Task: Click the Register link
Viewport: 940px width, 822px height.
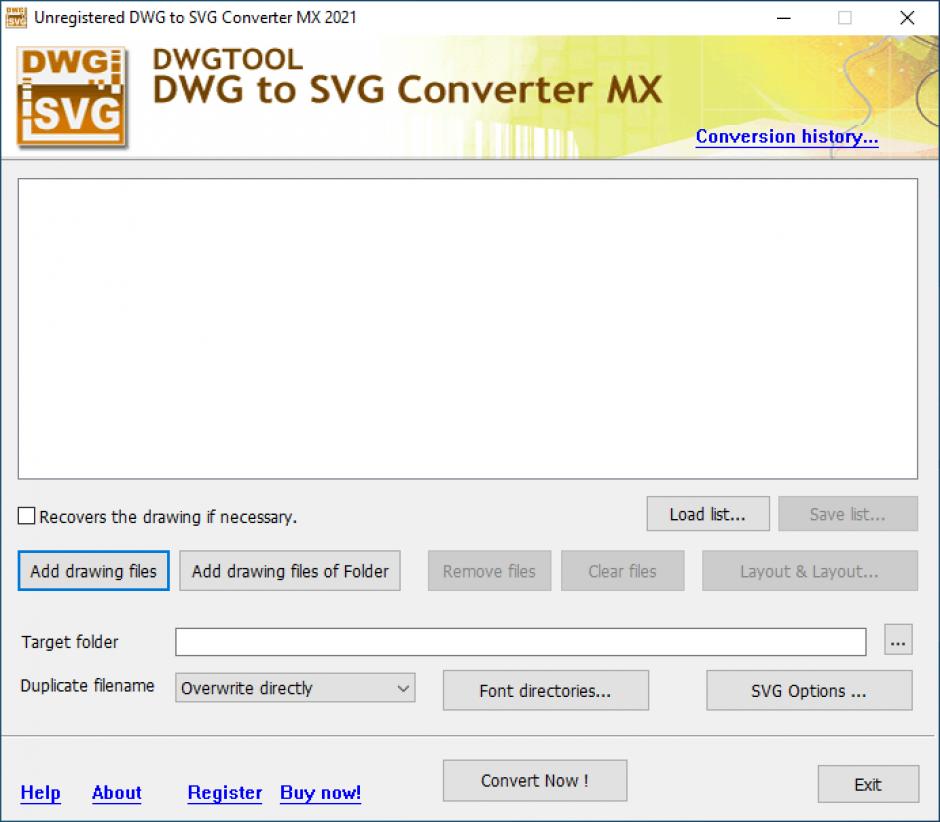Action: tap(225, 793)
